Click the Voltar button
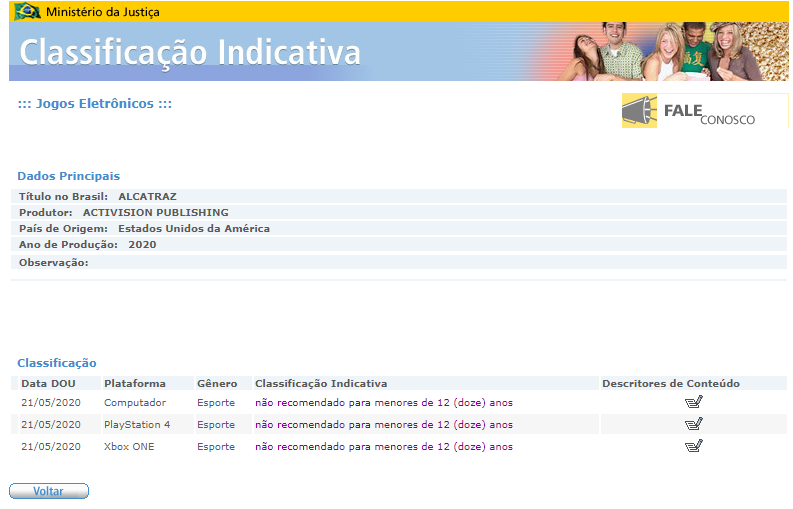 click(49, 491)
